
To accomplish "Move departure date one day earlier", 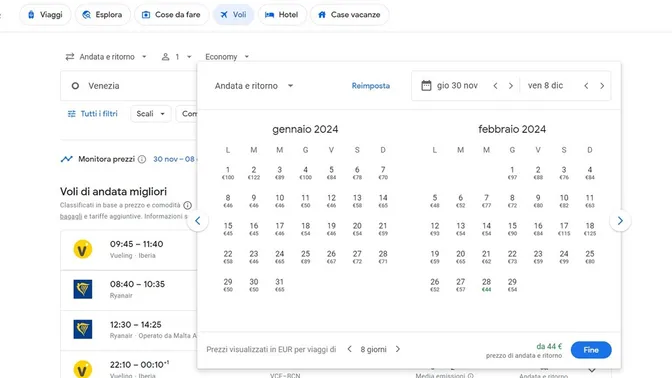I will (x=495, y=86).
